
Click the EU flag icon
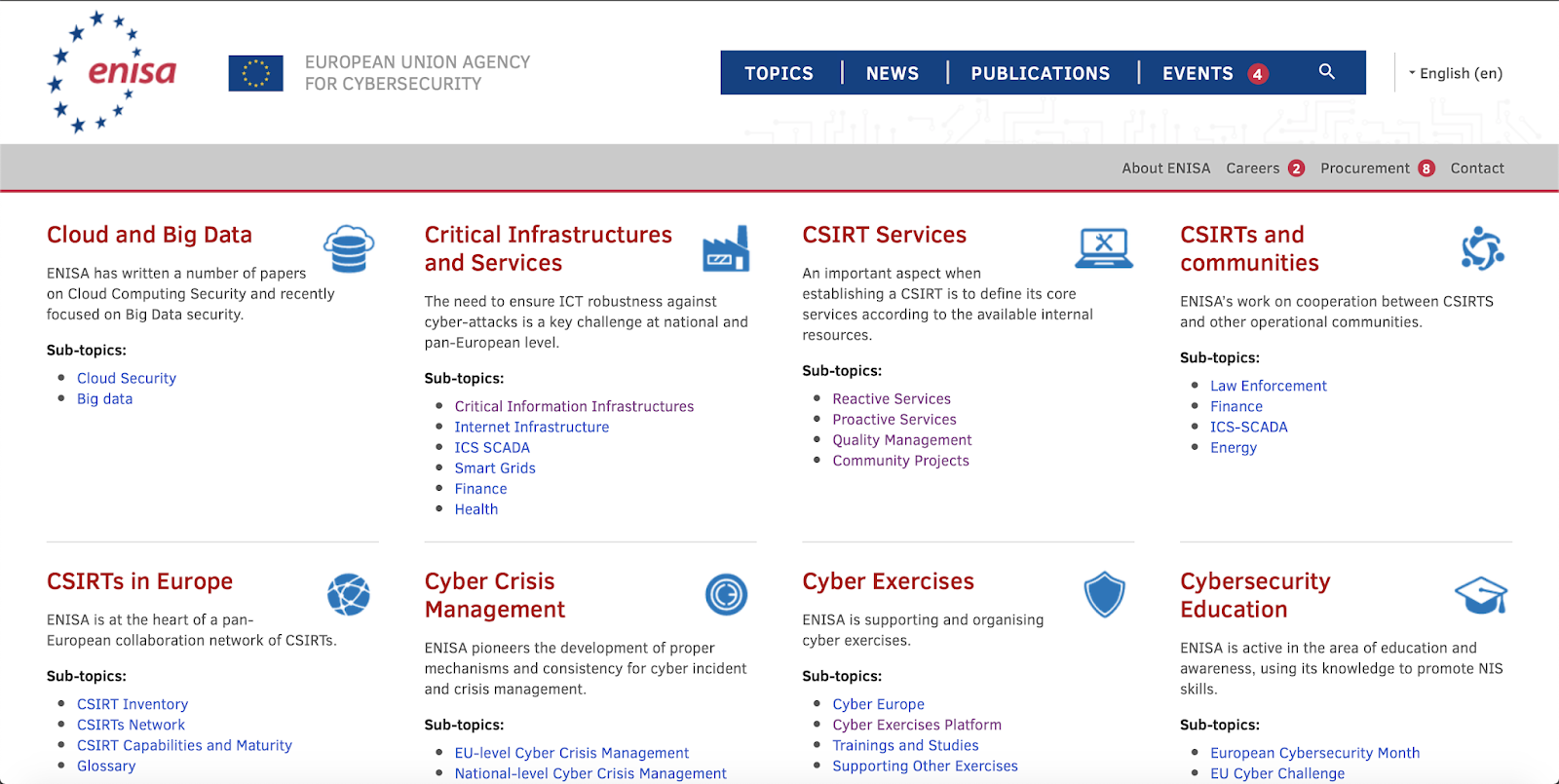click(256, 73)
